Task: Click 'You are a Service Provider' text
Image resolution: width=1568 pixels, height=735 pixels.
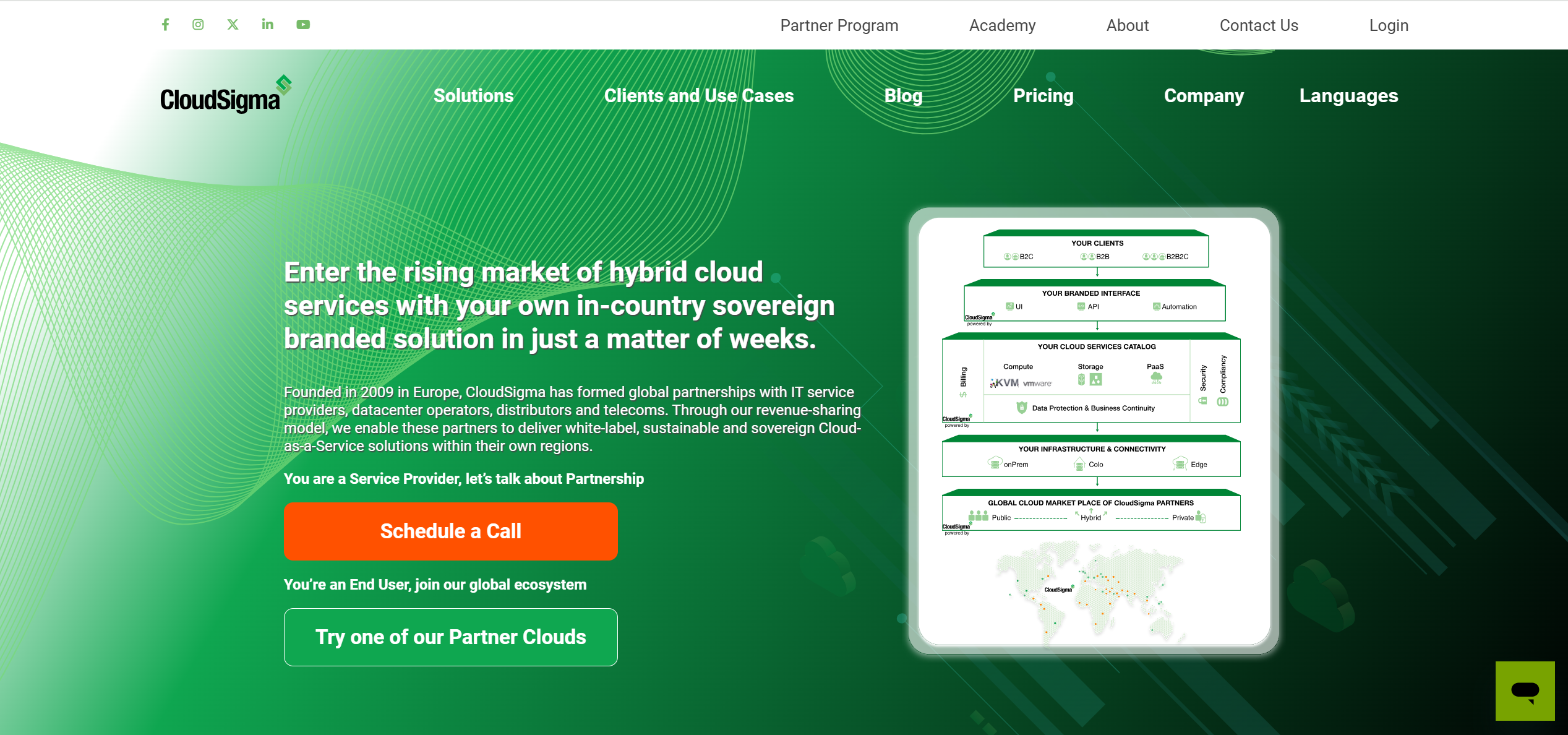Action: (464, 479)
